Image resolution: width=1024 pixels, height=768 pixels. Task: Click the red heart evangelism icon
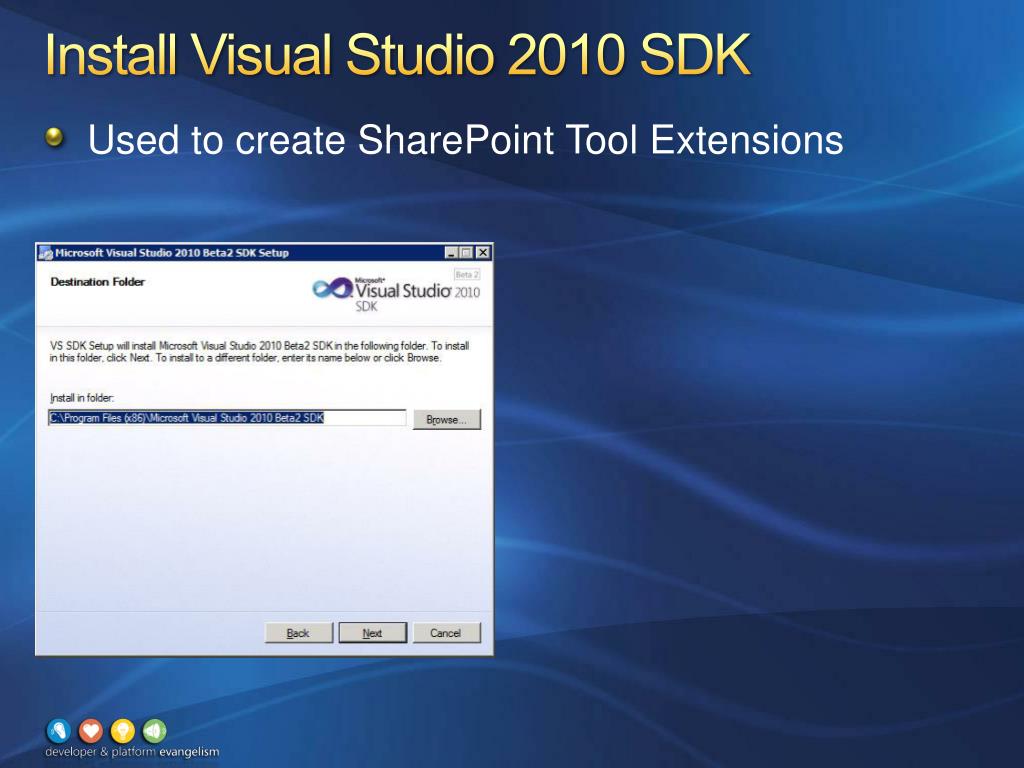click(91, 731)
